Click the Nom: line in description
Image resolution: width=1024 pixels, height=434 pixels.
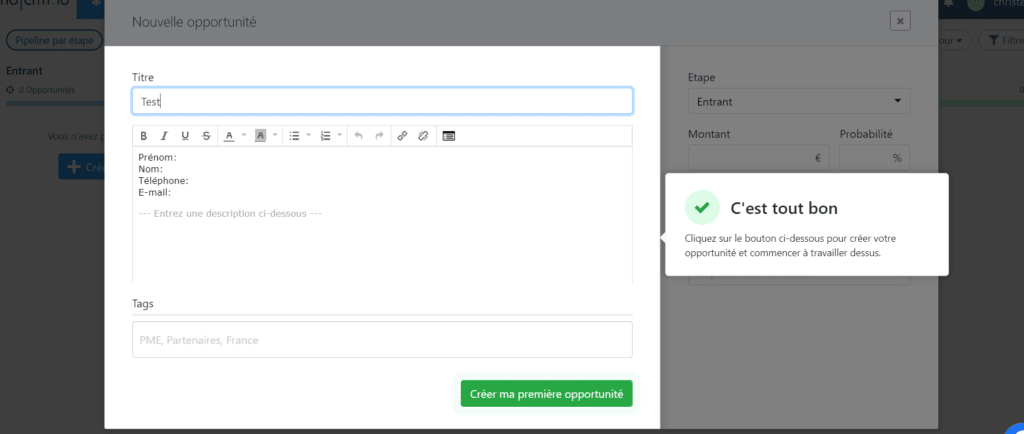tap(151, 169)
